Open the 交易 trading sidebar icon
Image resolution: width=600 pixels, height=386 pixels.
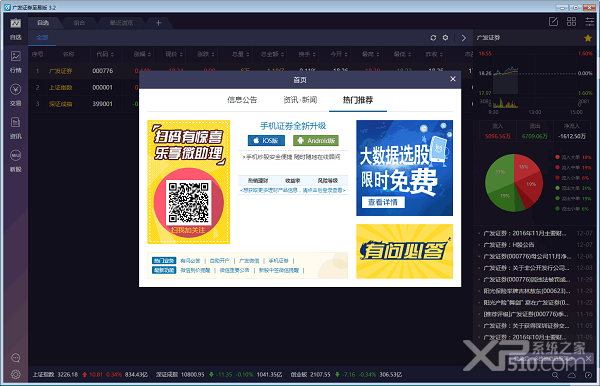[x=15, y=94]
